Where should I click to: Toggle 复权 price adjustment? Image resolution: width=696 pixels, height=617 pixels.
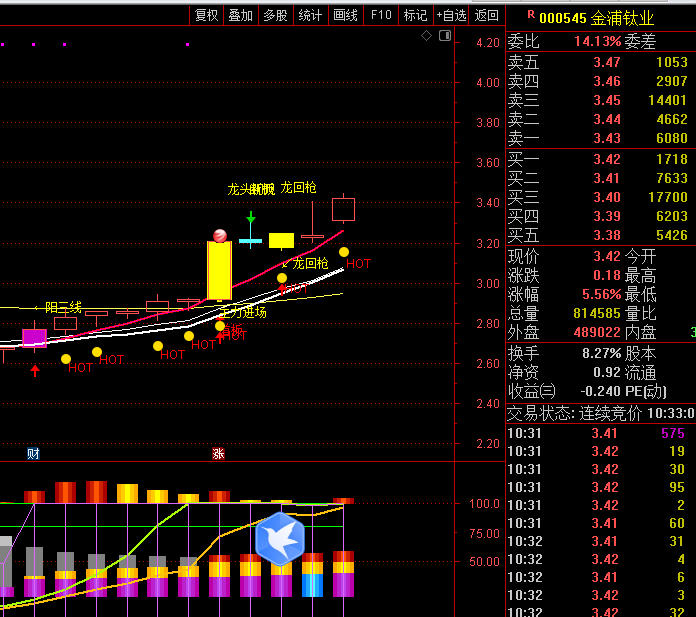coord(206,15)
